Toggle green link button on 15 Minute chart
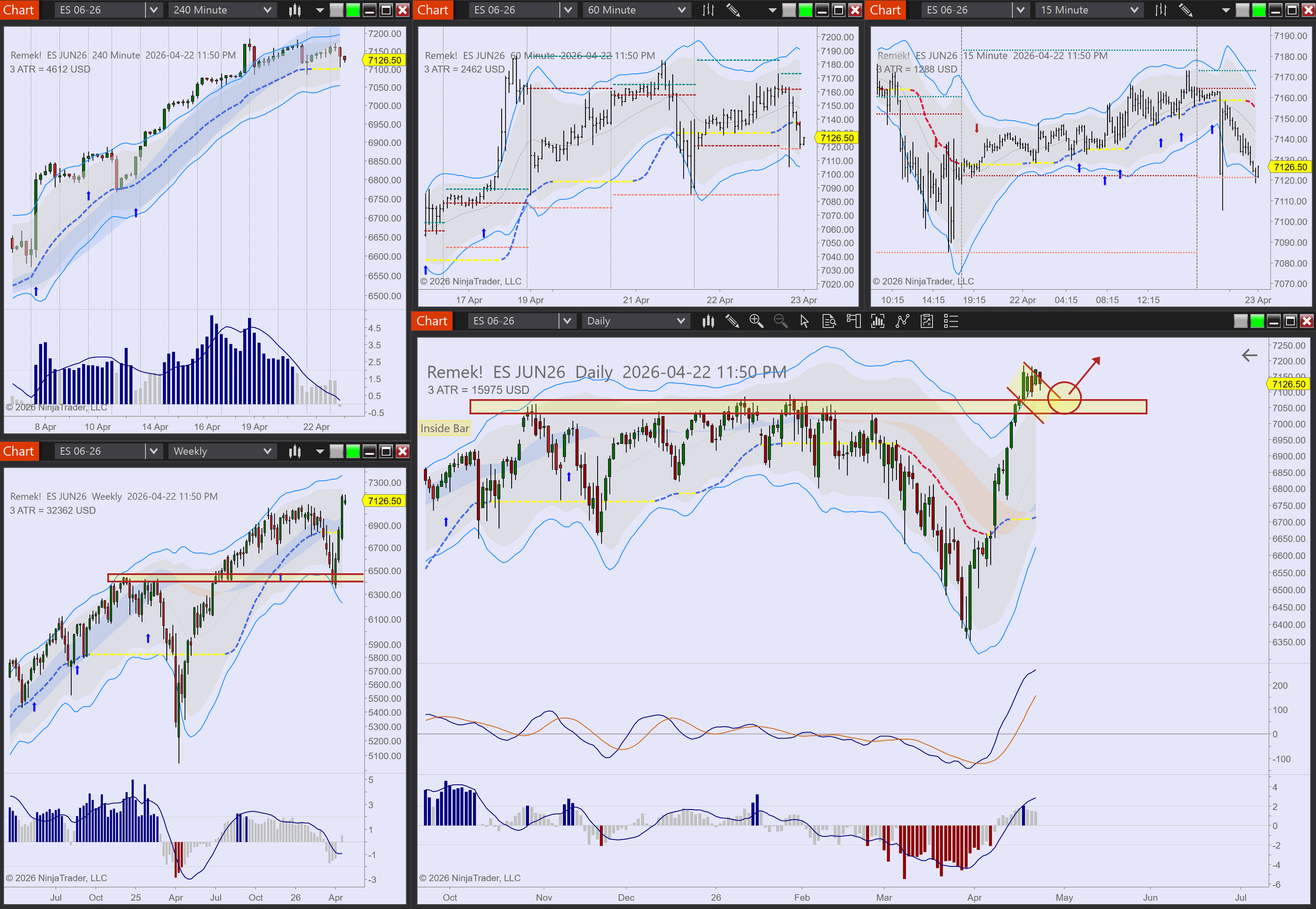 coord(1259,9)
